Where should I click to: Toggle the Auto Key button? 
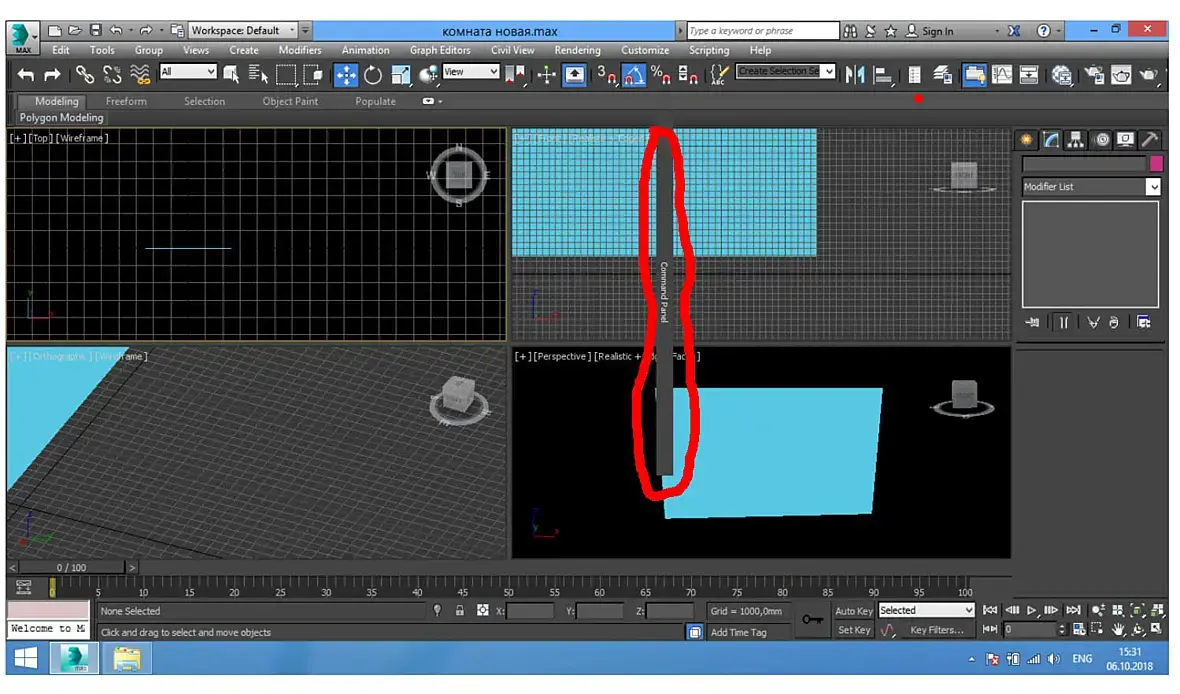pyautogui.click(x=853, y=611)
